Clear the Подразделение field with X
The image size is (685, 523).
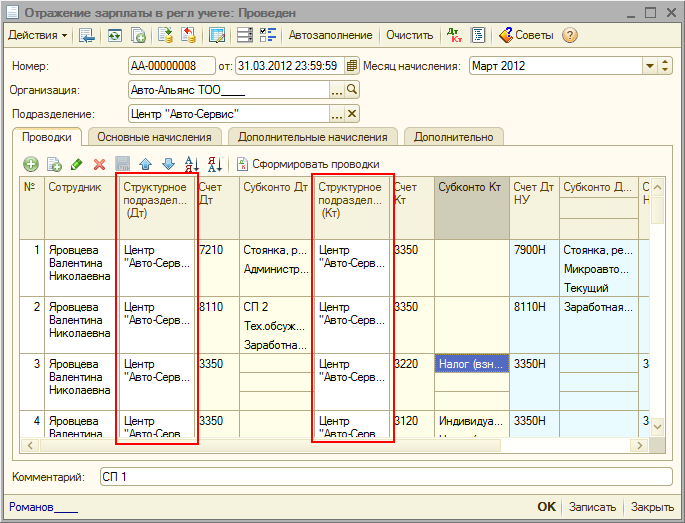352,114
